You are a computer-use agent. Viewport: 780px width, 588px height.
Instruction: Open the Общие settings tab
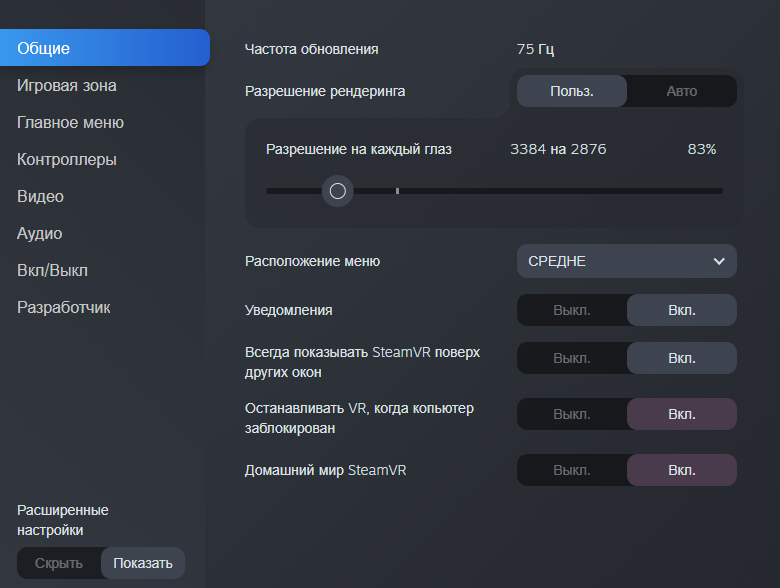point(104,48)
